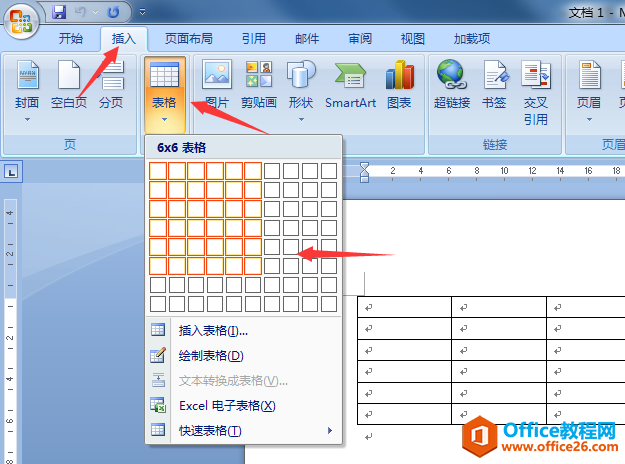Screen dimensions: 625x464
Task: Click the insert table menu icon
Action: pyautogui.click(x=158, y=330)
